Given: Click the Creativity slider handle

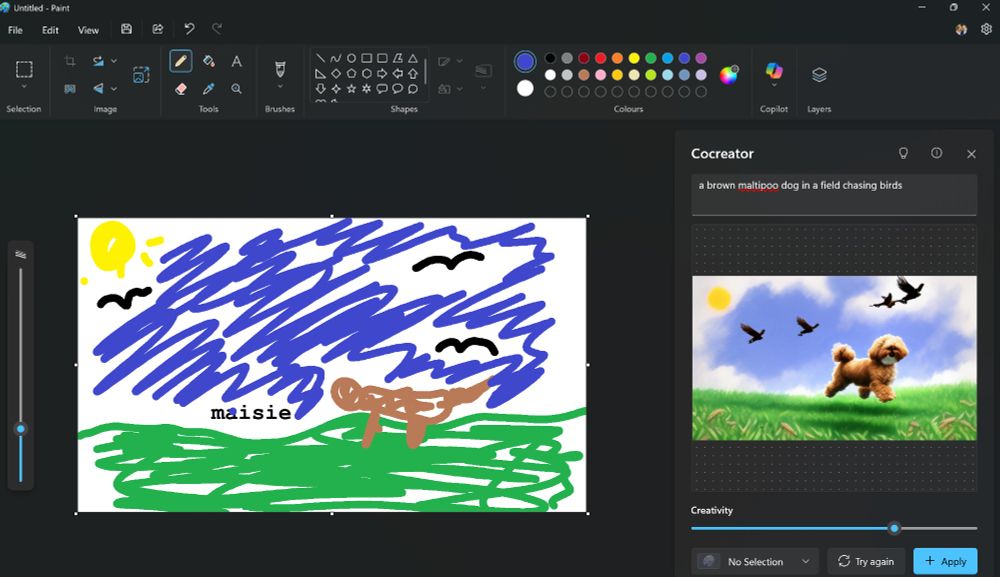Looking at the screenshot, I should (x=894, y=528).
